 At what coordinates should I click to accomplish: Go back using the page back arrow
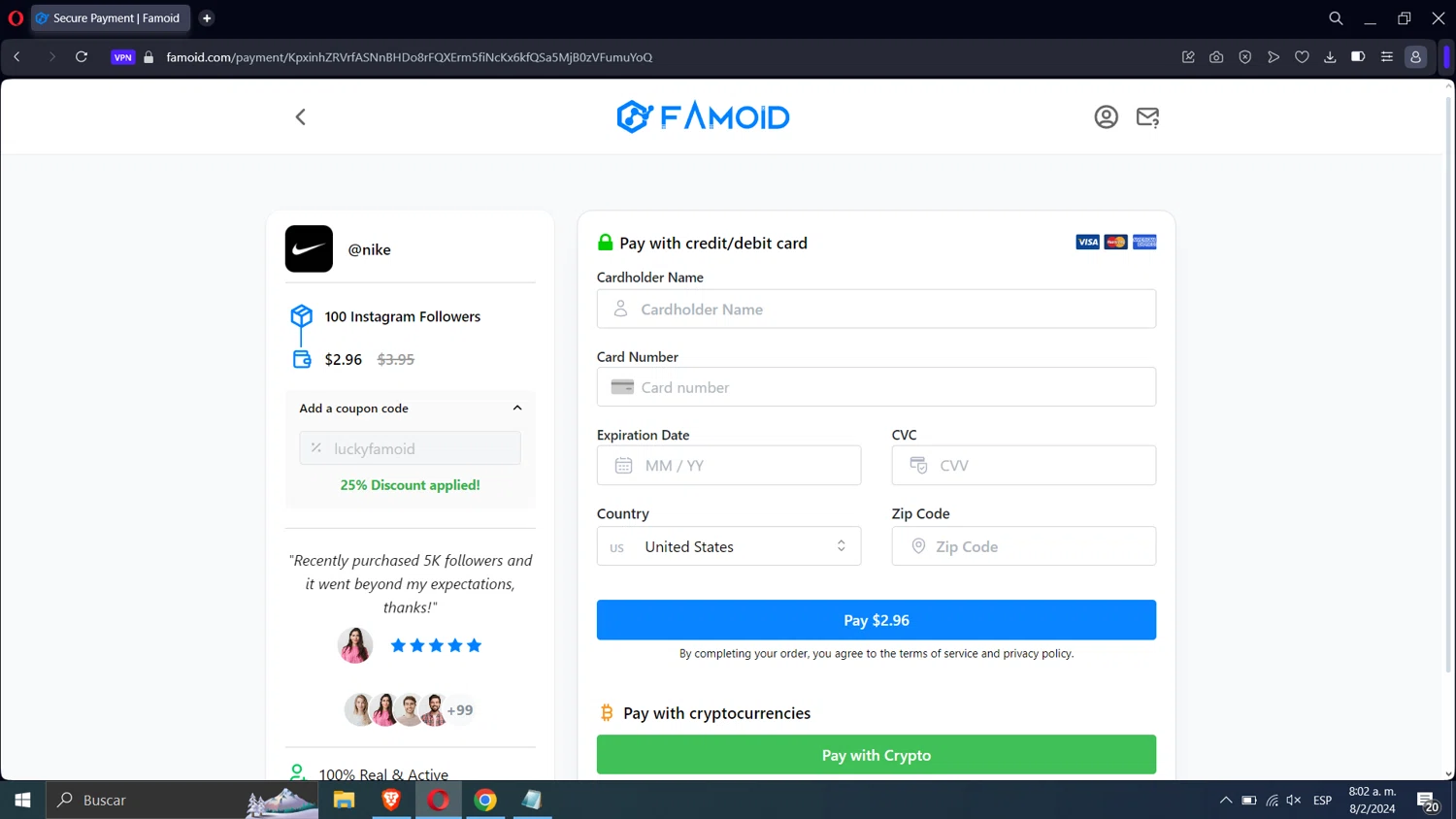click(x=301, y=117)
